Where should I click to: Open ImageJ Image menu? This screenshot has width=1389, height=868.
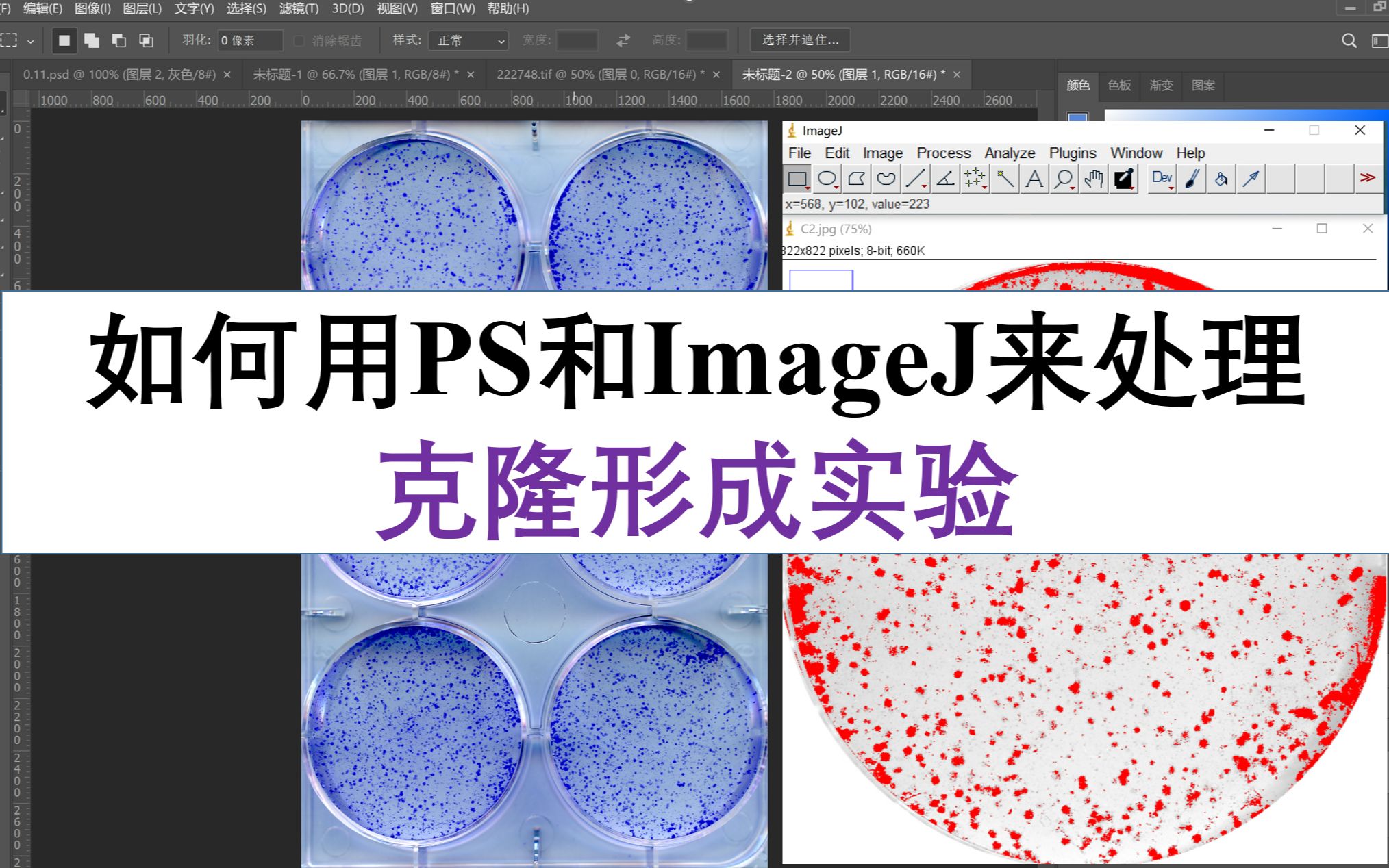(883, 153)
